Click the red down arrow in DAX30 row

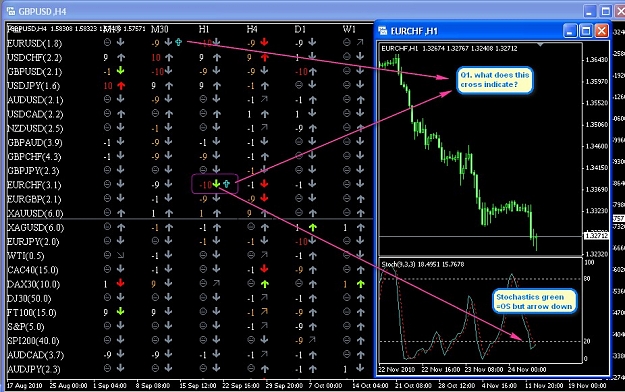(x=120, y=284)
